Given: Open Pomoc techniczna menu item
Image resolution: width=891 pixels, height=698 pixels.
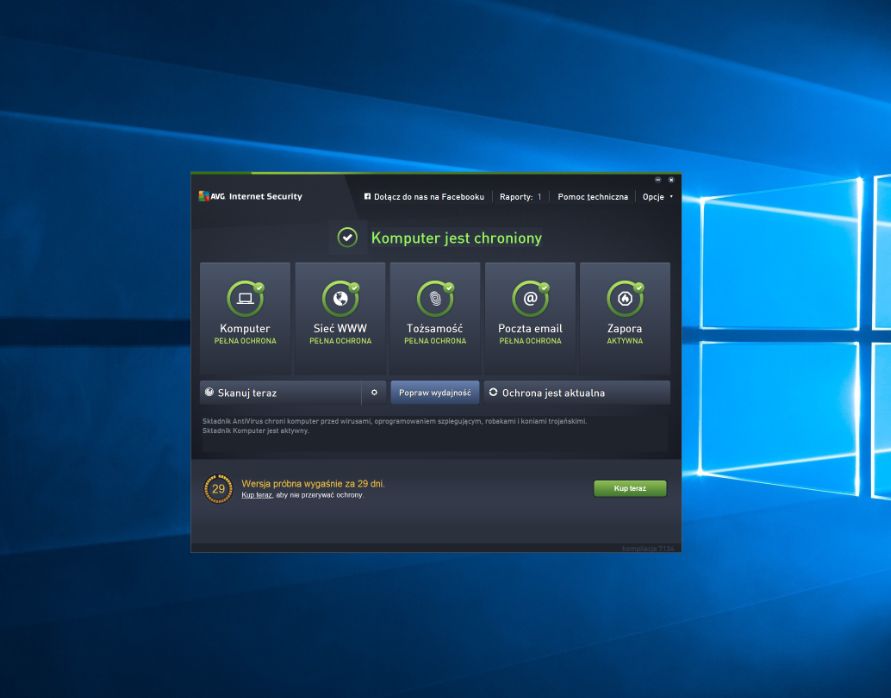Looking at the screenshot, I should tap(593, 197).
